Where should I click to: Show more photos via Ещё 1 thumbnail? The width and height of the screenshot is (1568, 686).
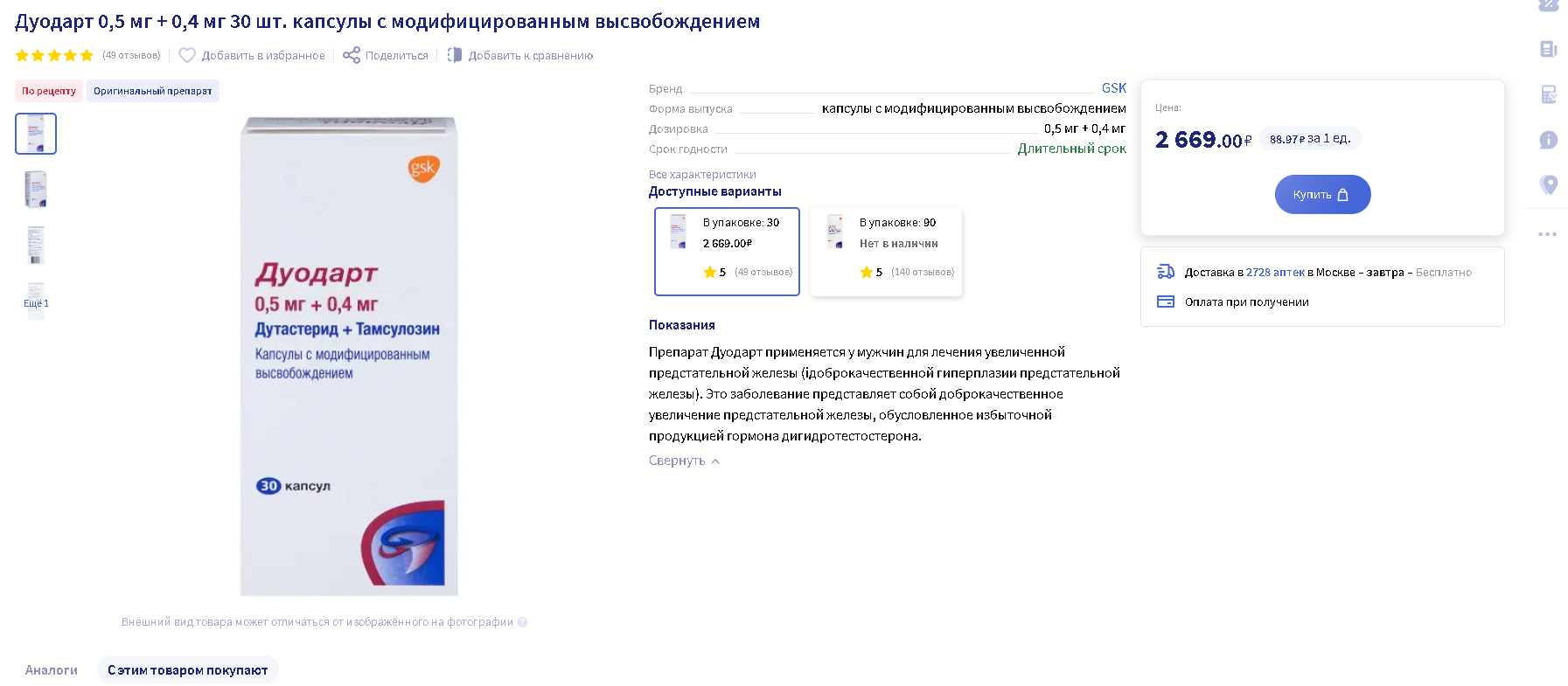click(36, 301)
